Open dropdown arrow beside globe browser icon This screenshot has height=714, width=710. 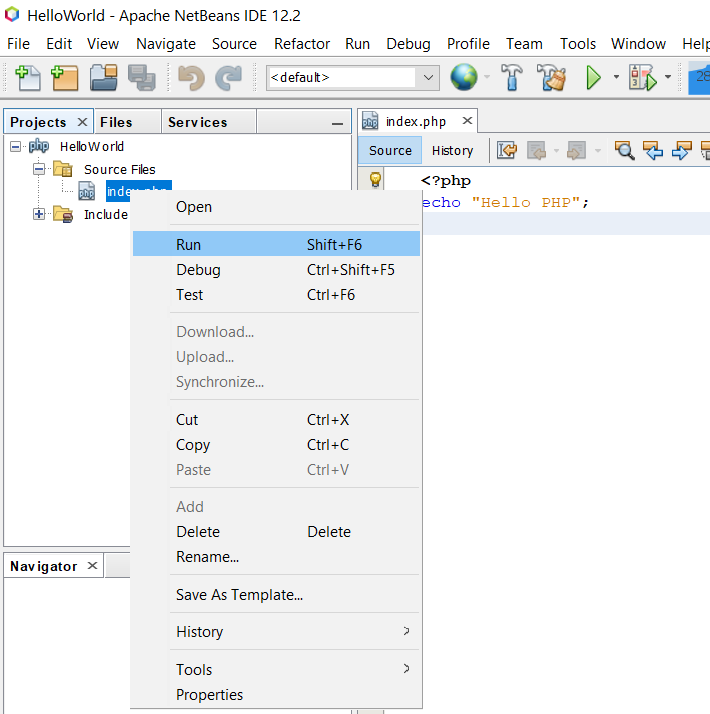pyautogui.click(x=487, y=77)
